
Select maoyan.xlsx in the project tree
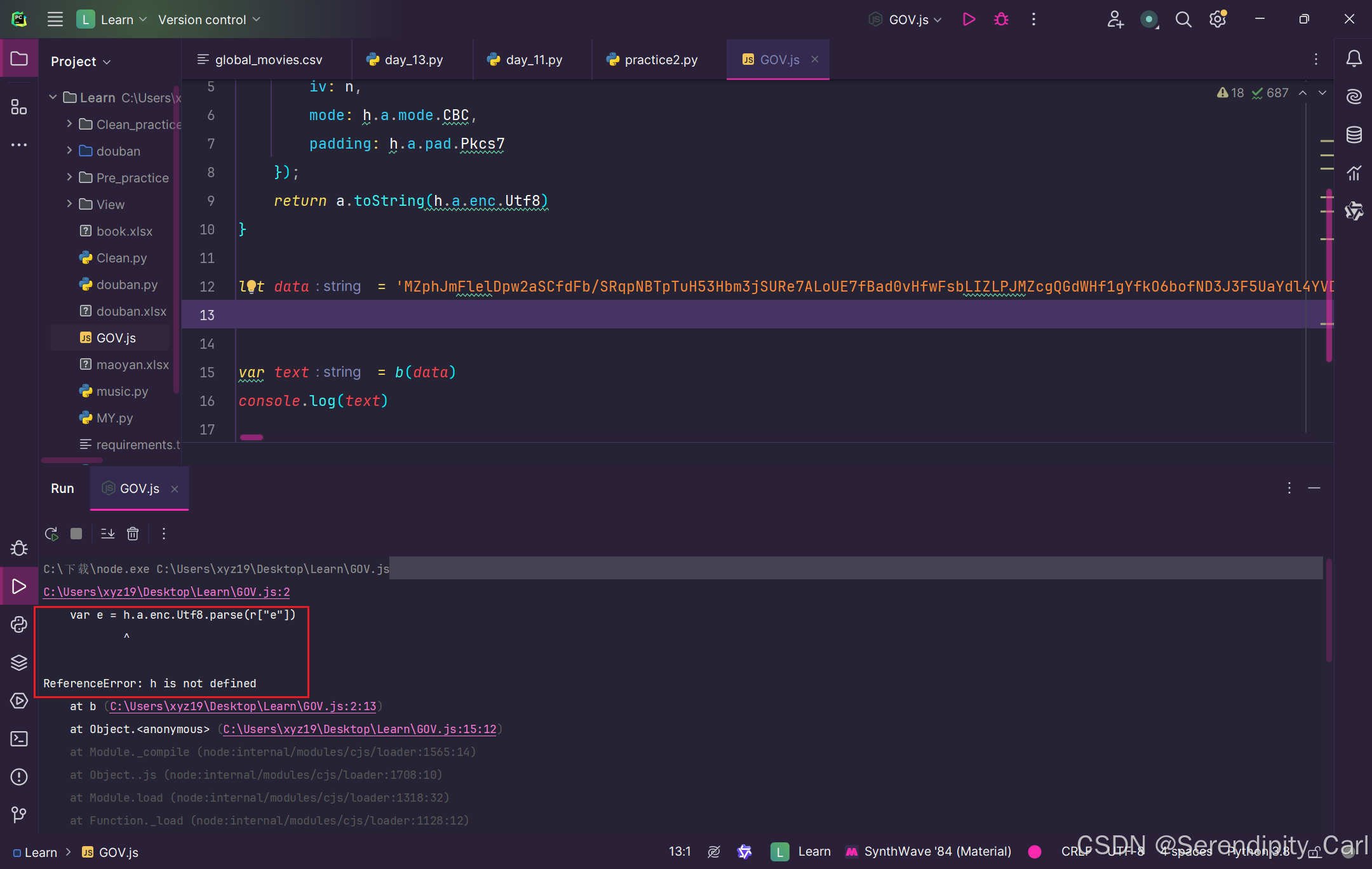tap(132, 364)
